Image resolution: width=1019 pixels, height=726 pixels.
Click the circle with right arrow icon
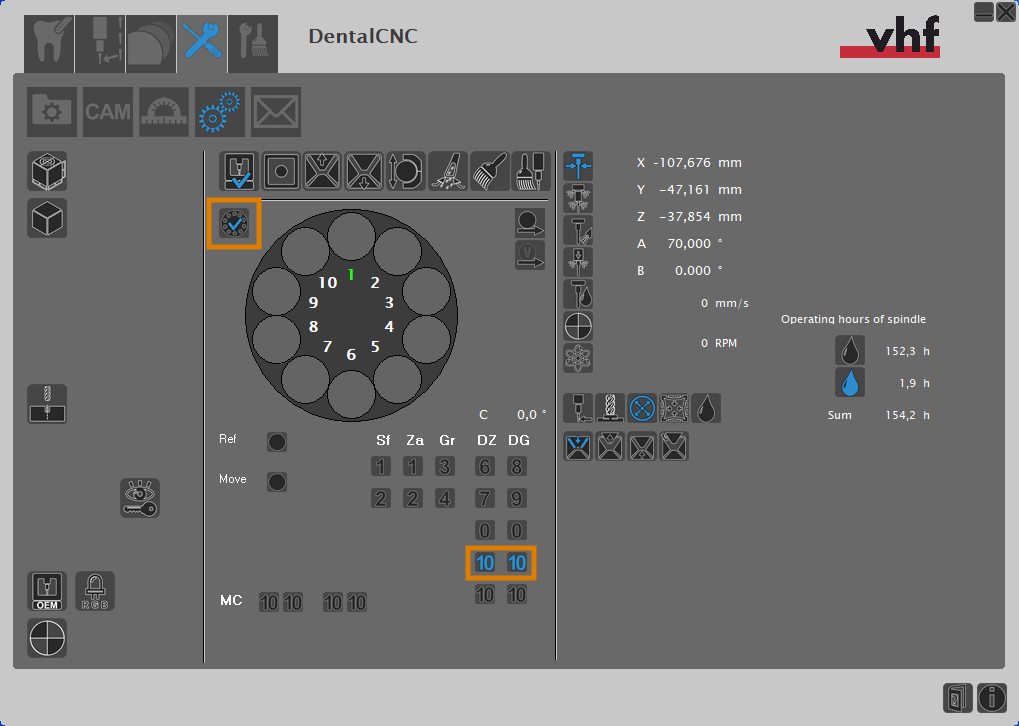coord(530,223)
